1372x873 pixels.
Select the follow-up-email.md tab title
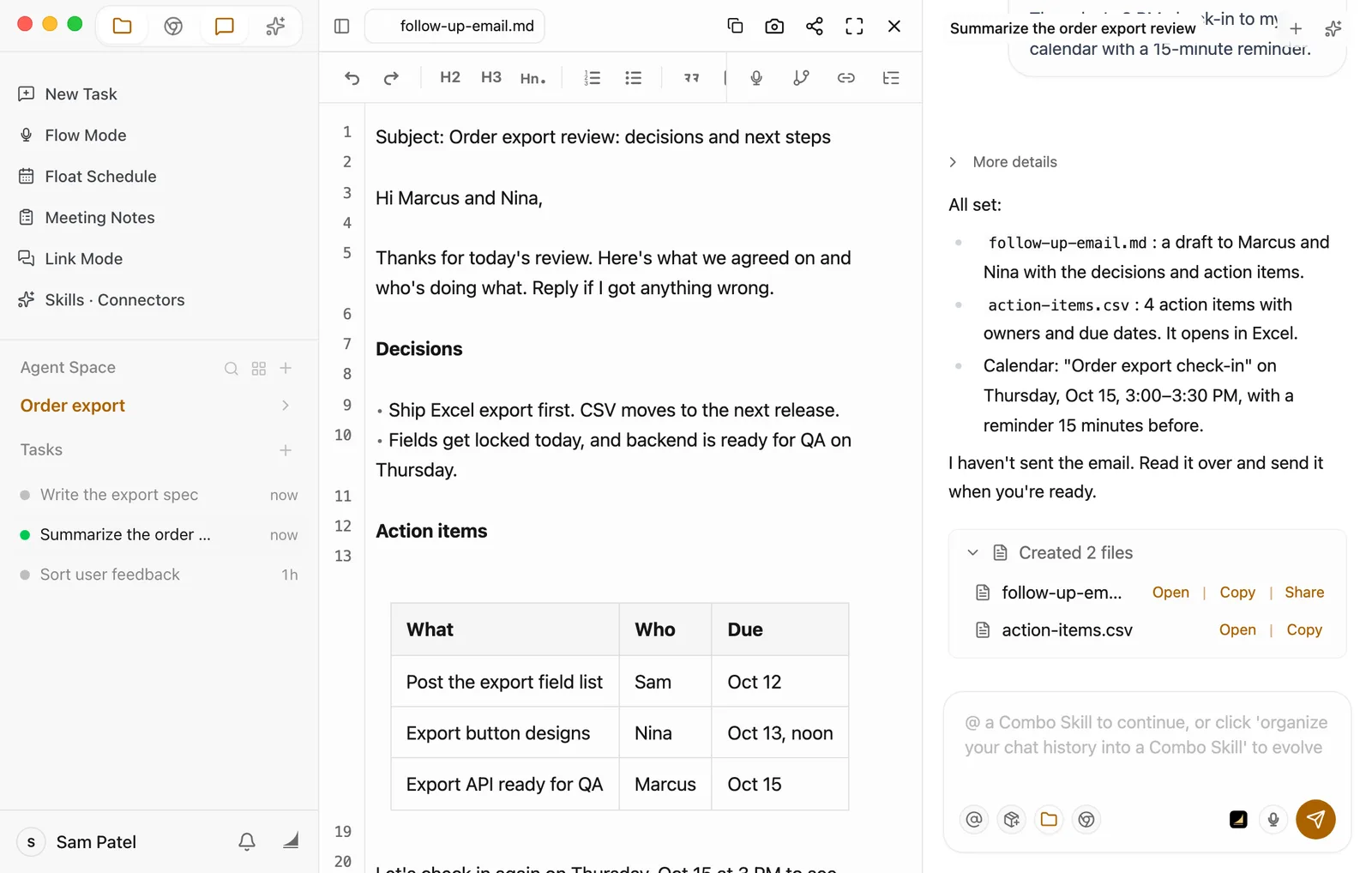466,26
